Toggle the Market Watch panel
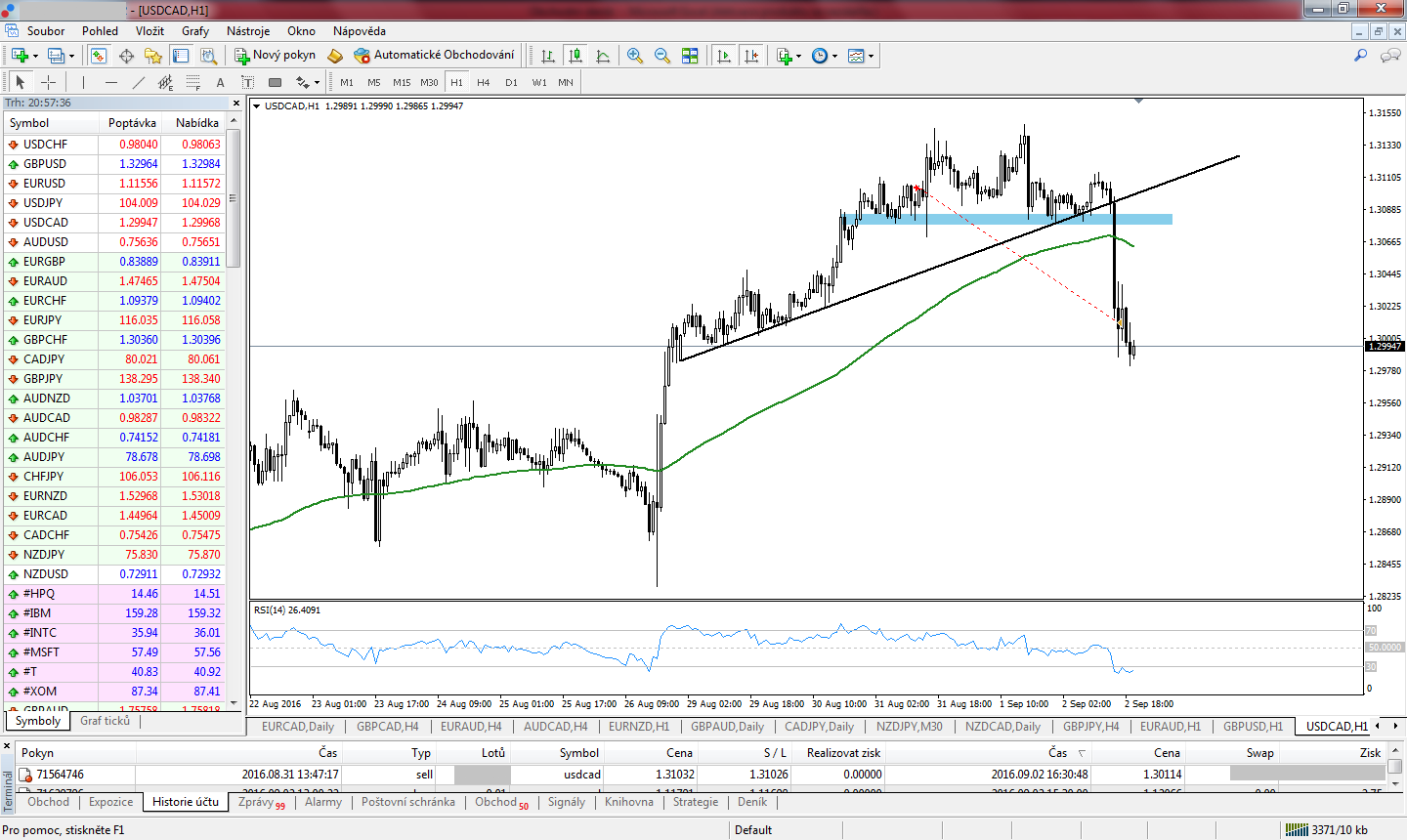Screen dimensions: 1407x840 click(99, 56)
